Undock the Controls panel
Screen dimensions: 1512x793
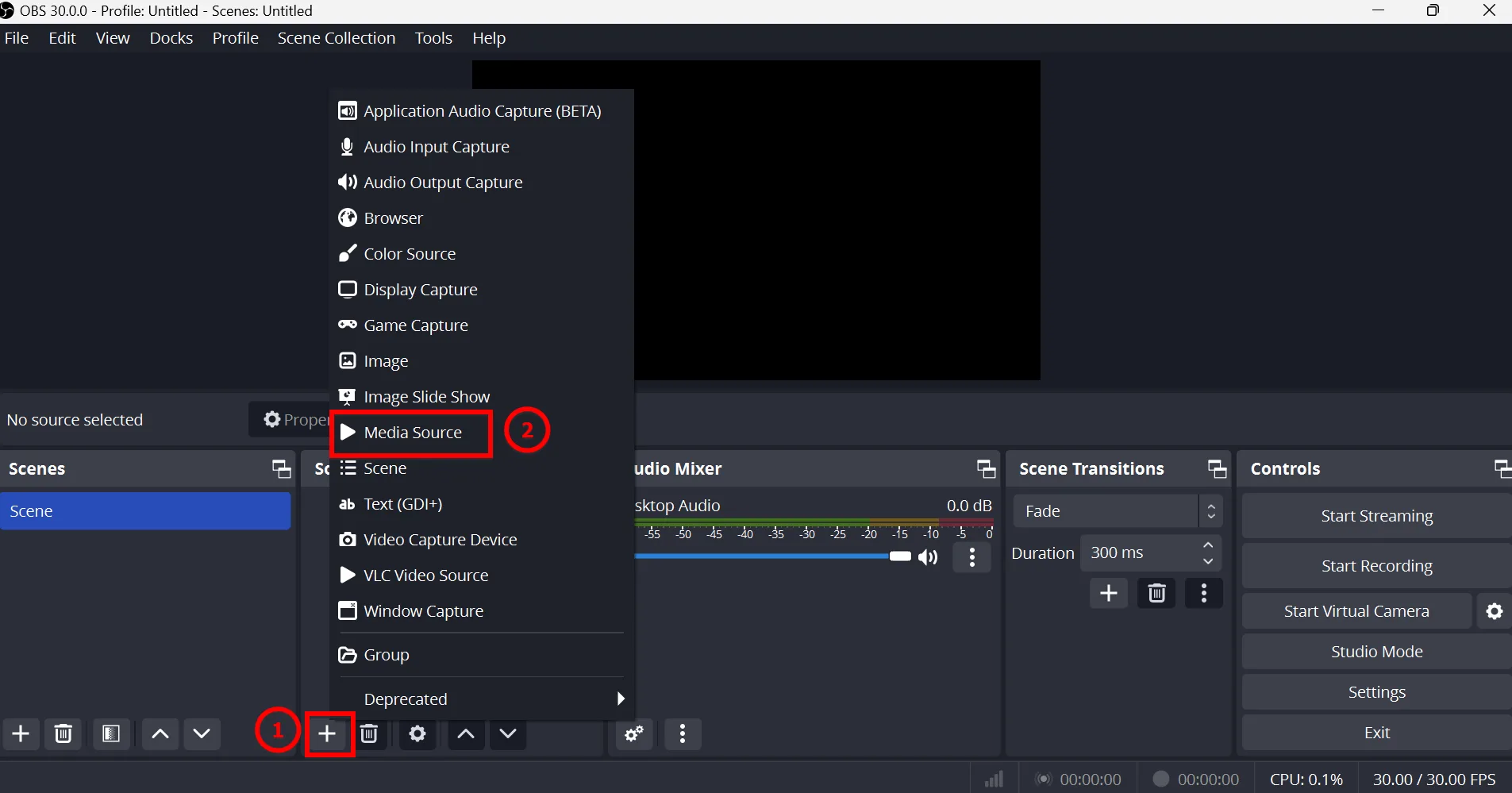click(x=1502, y=469)
